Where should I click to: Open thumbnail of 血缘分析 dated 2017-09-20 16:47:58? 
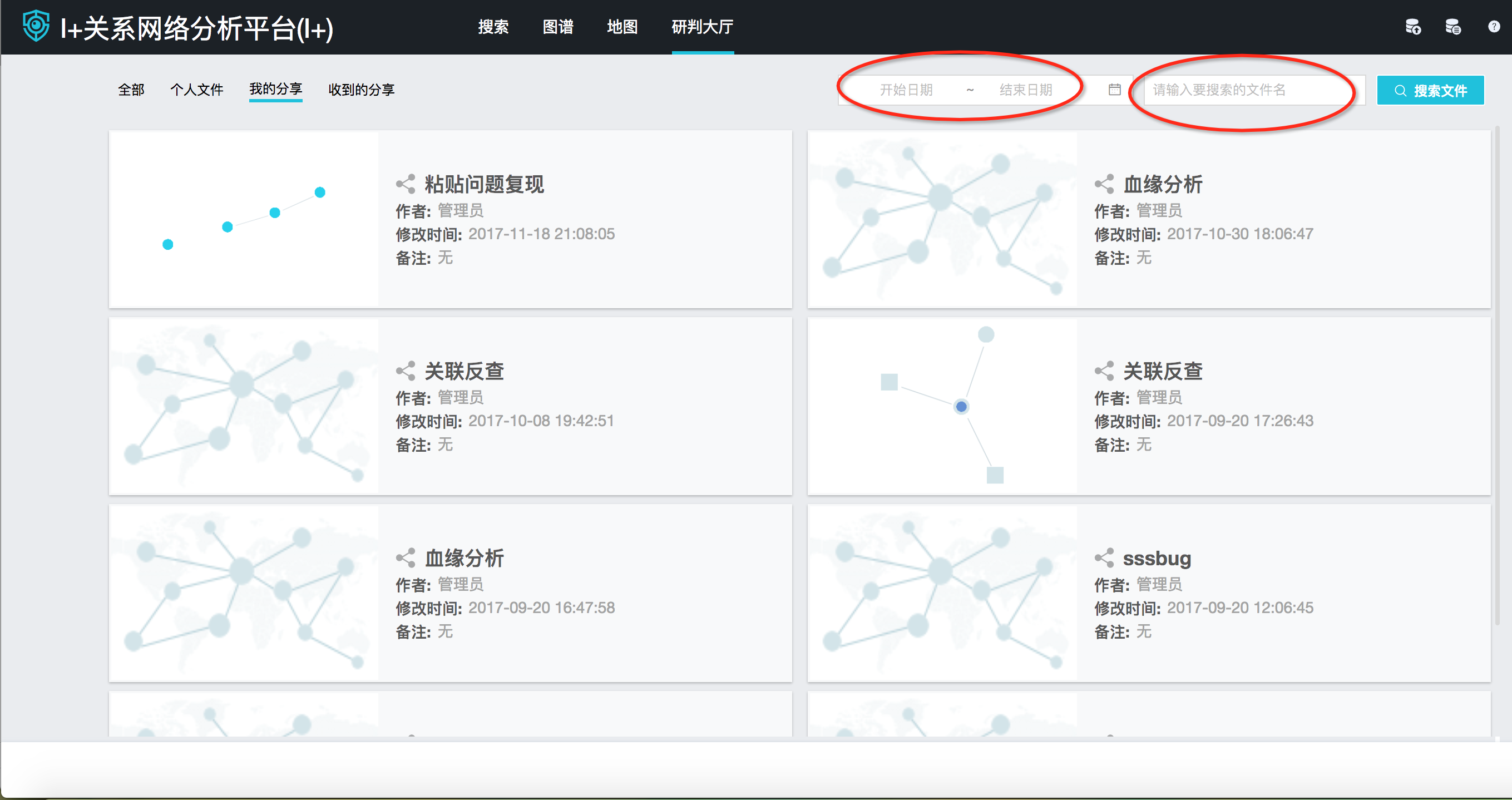(x=244, y=593)
